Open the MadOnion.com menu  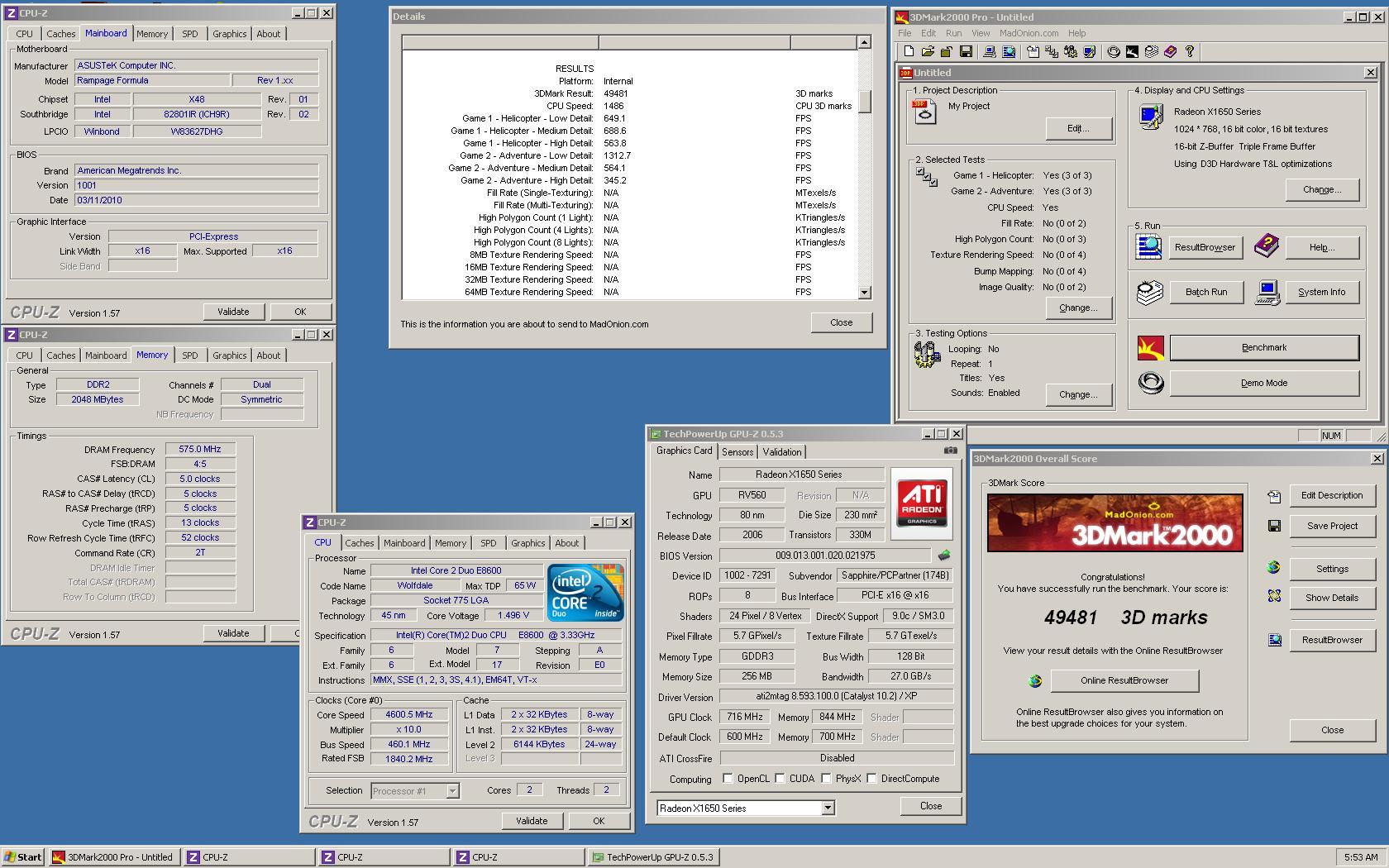1029,33
